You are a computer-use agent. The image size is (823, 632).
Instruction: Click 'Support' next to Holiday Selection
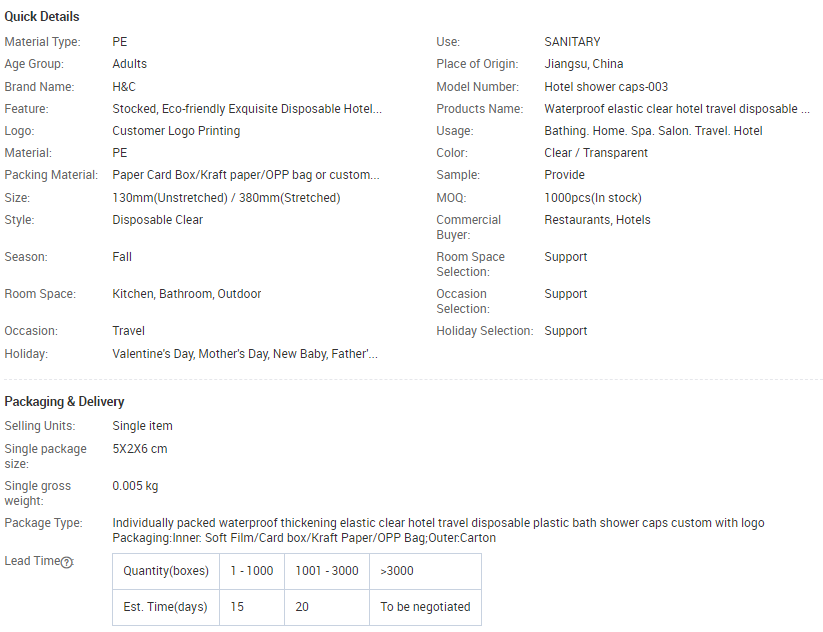pos(566,331)
